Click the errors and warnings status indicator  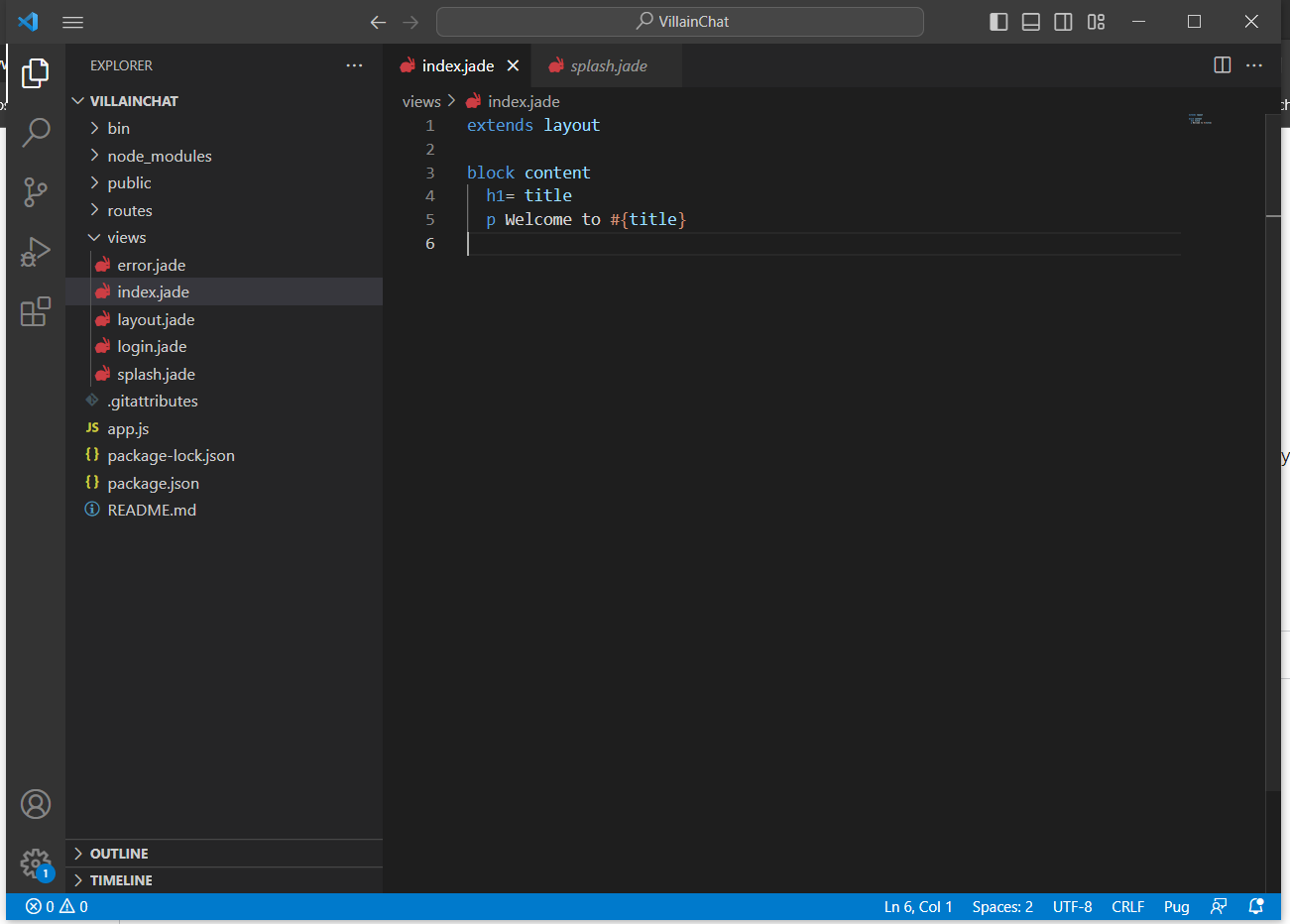point(55,906)
